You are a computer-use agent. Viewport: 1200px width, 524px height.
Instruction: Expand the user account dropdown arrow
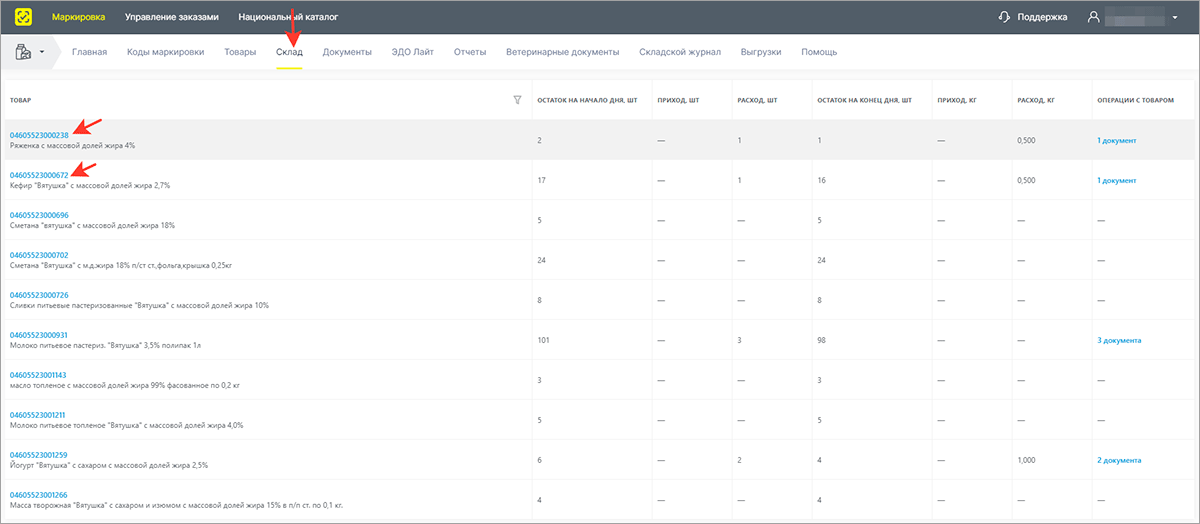[1174, 18]
